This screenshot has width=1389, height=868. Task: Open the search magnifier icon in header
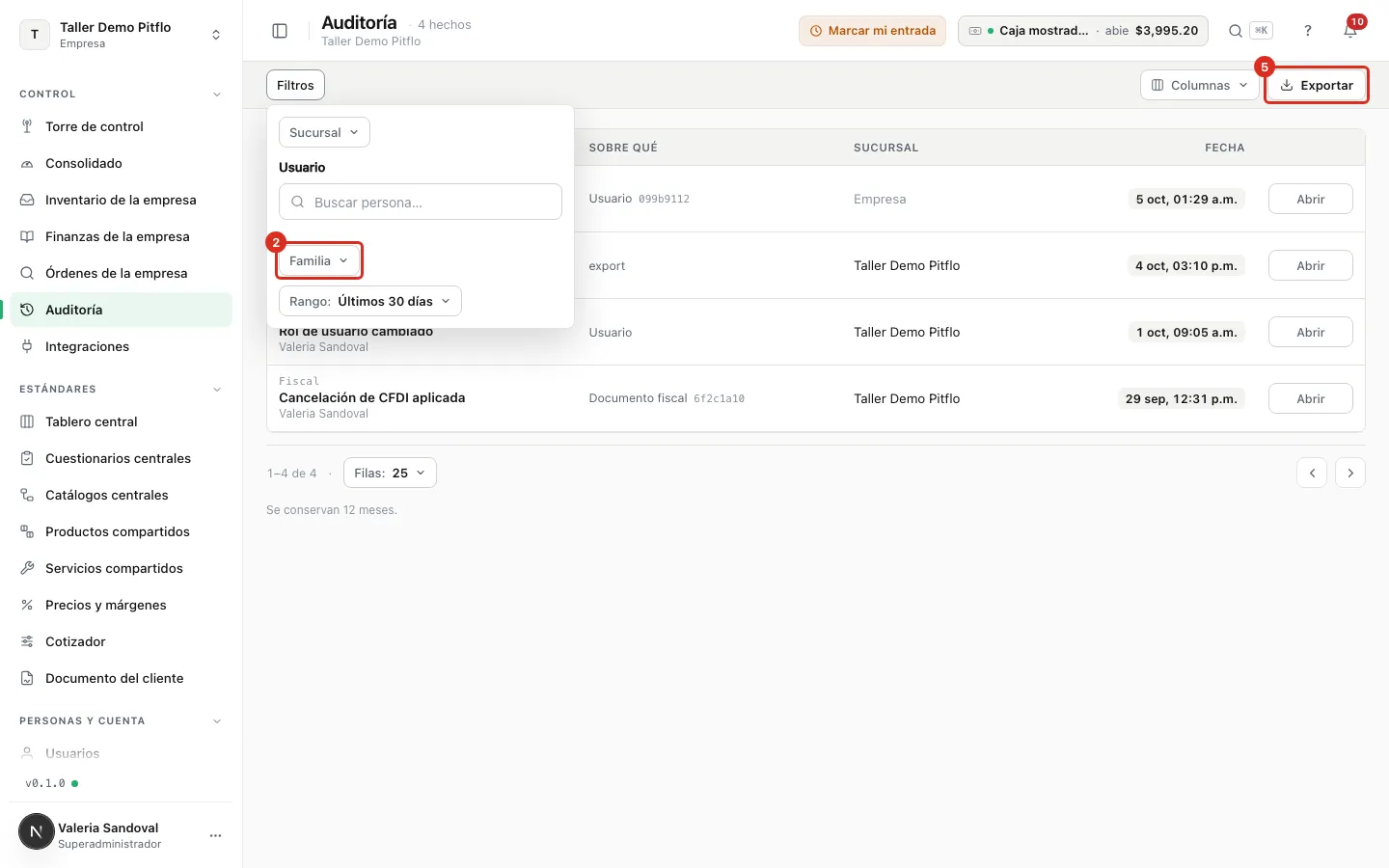pos(1235,31)
